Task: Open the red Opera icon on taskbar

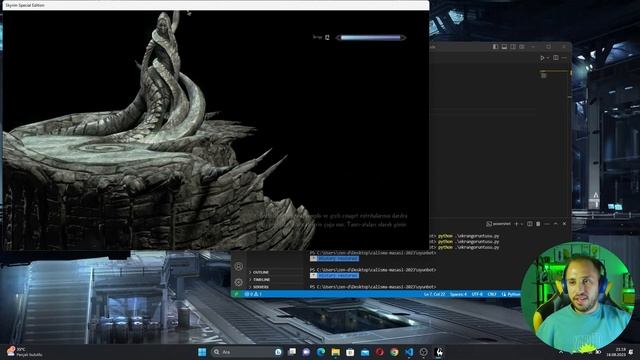Action: click(x=380, y=352)
